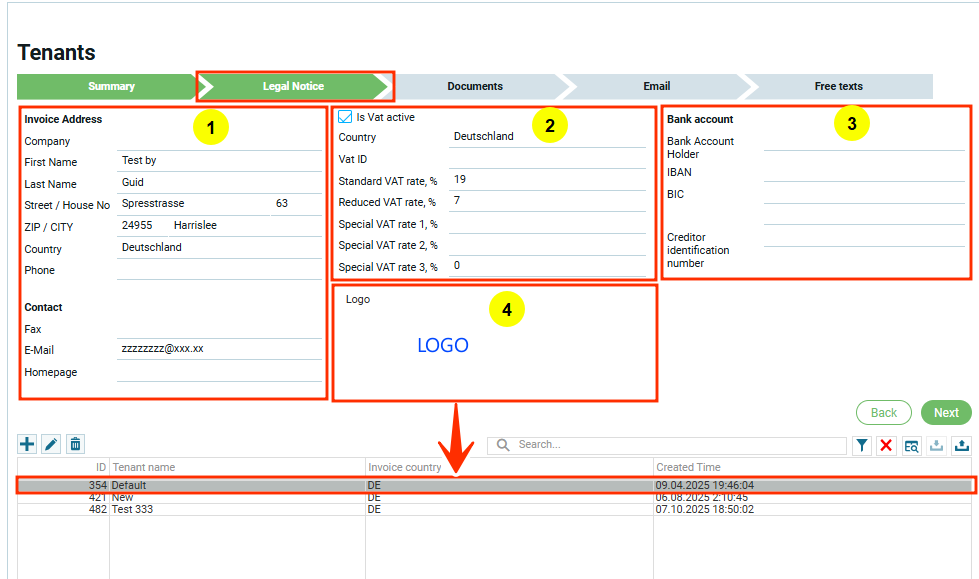Switch to the Documents tab
979x579 pixels.
[x=474, y=86]
